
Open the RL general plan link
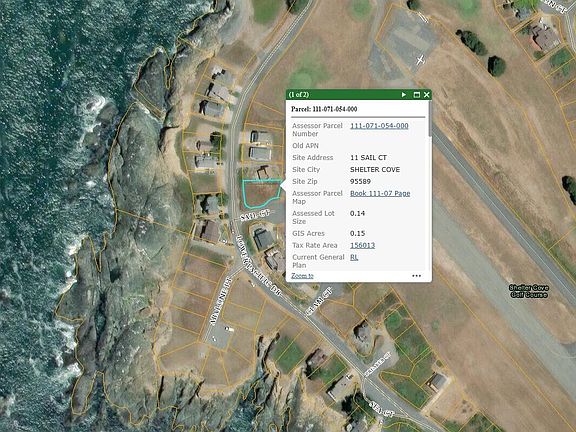(x=354, y=257)
